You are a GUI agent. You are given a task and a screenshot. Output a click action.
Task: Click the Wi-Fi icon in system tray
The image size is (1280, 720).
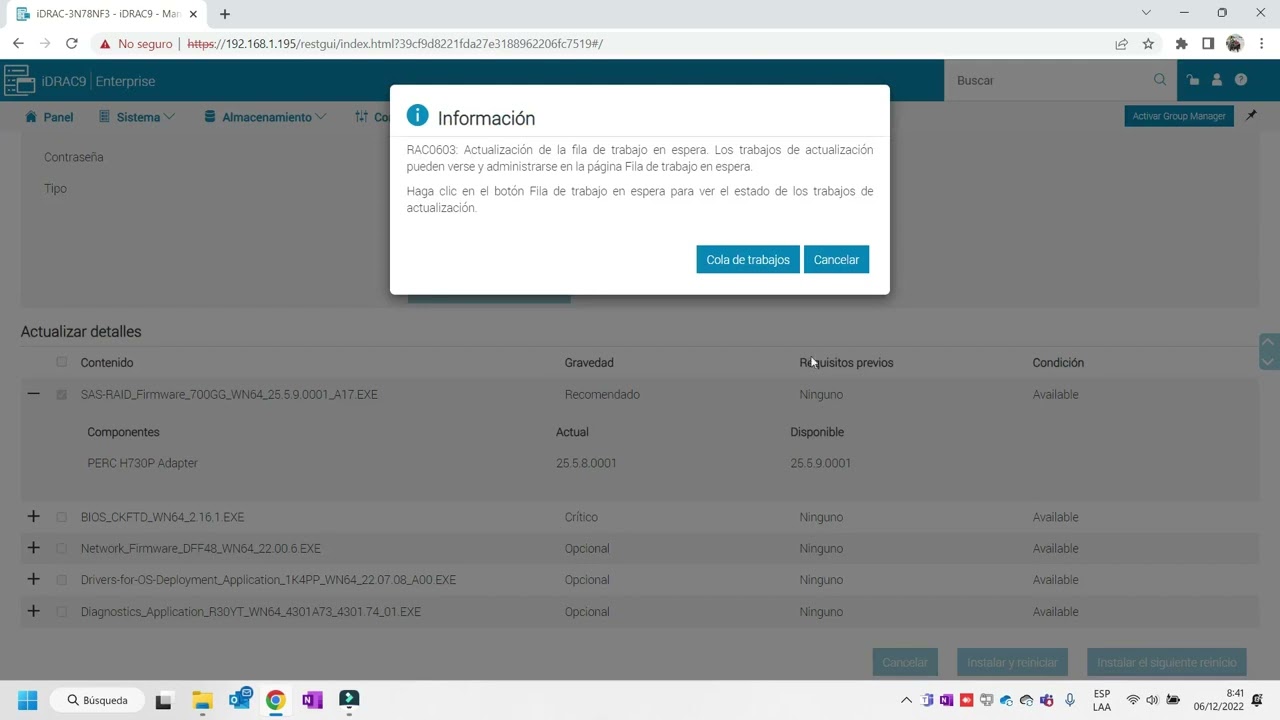click(x=1133, y=700)
